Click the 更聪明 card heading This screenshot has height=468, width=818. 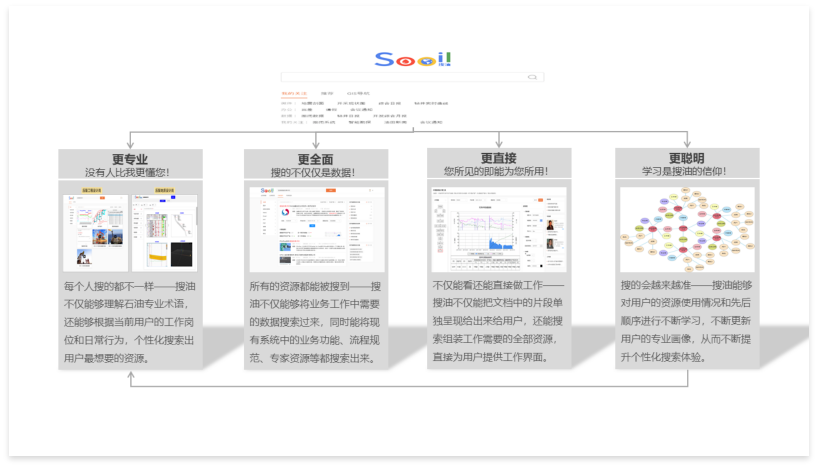[687, 158]
